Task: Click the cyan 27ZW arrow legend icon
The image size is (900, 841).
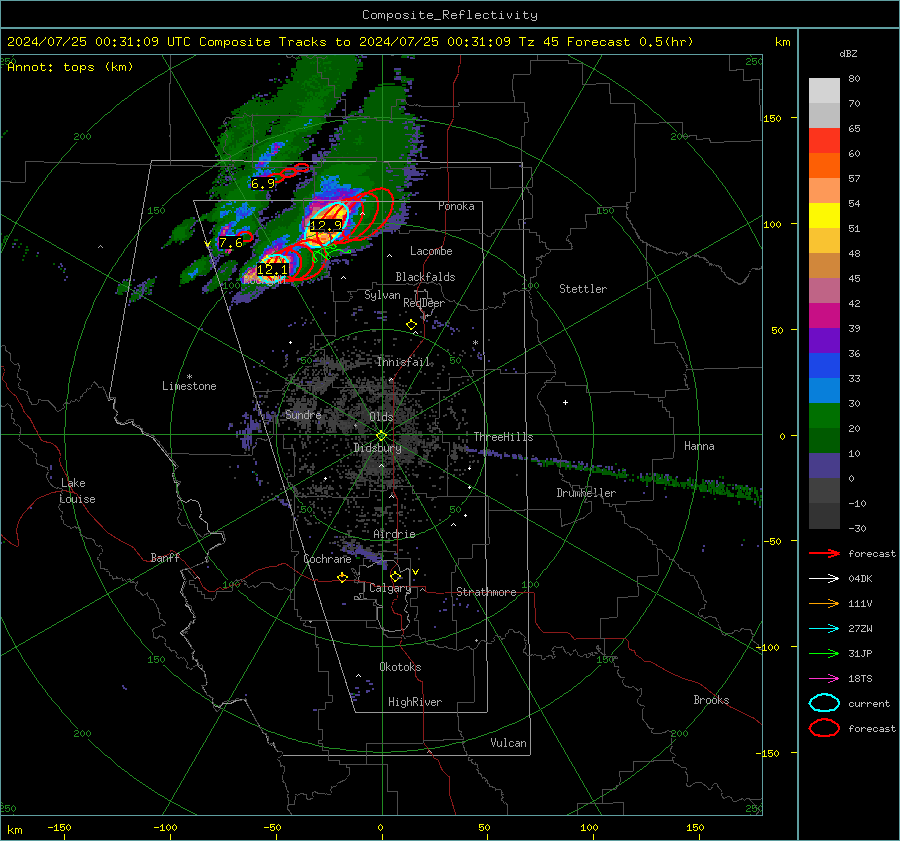Action: point(824,629)
